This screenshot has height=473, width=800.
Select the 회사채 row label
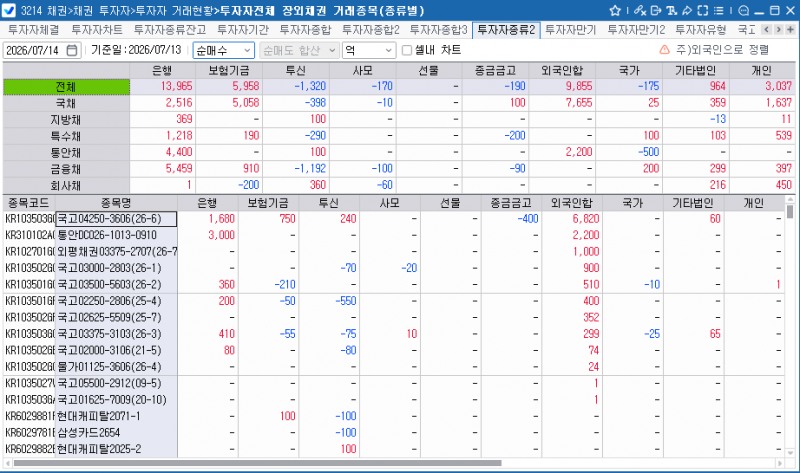(x=66, y=185)
